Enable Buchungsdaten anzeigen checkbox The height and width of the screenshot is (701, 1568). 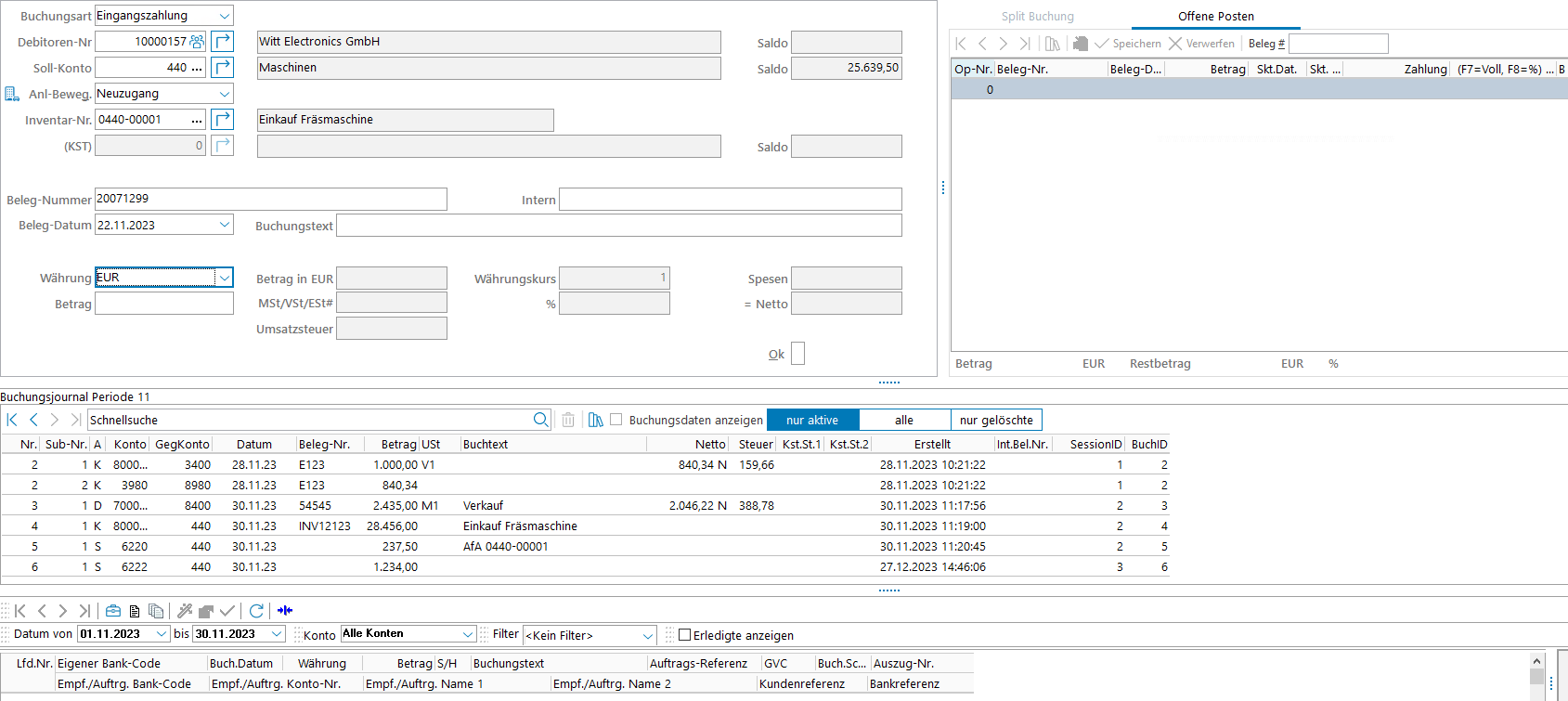click(616, 420)
